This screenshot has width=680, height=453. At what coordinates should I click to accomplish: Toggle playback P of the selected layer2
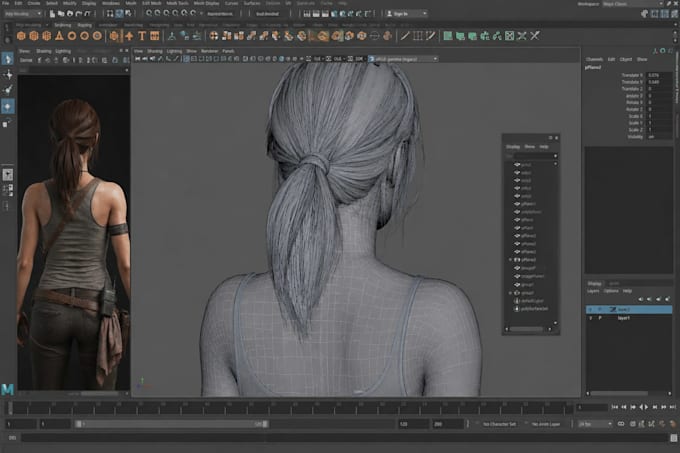point(600,310)
